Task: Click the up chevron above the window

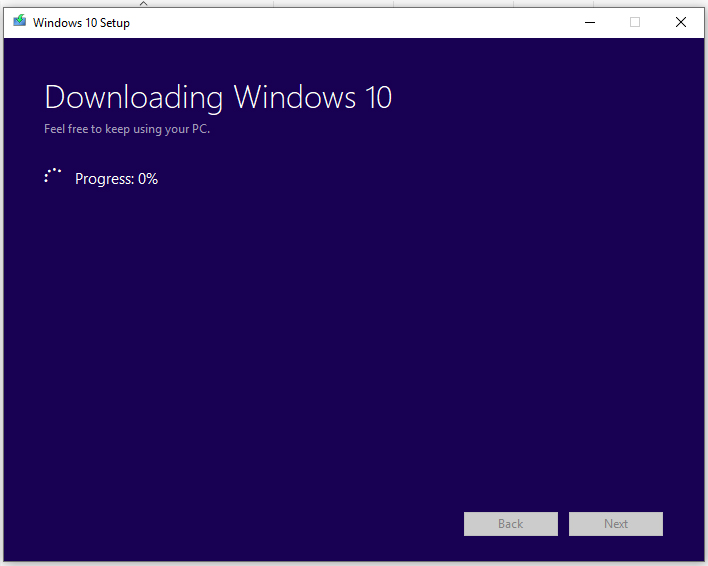Action: click(x=144, y=4)
